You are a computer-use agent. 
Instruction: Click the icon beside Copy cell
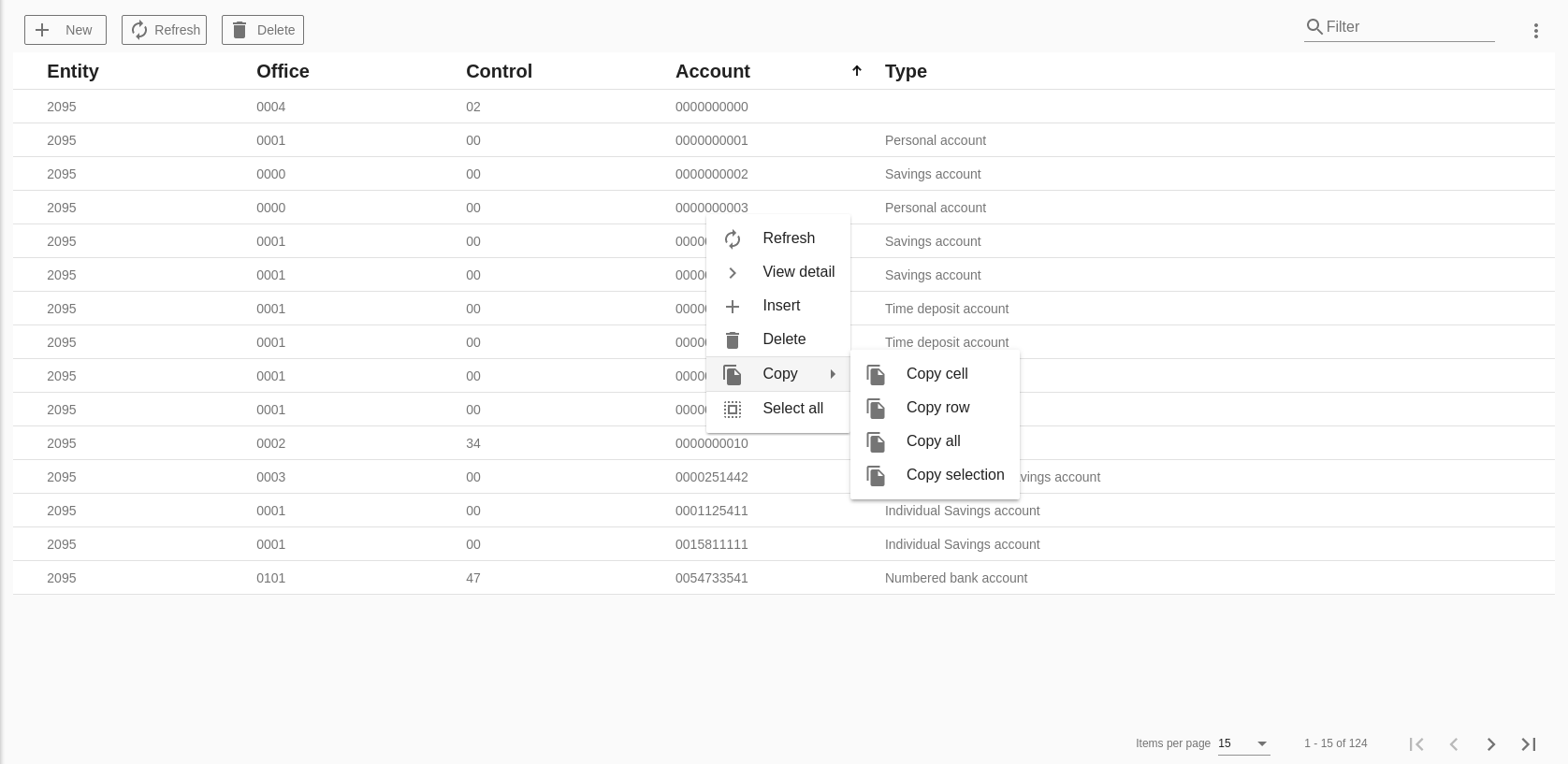point(876,375)
